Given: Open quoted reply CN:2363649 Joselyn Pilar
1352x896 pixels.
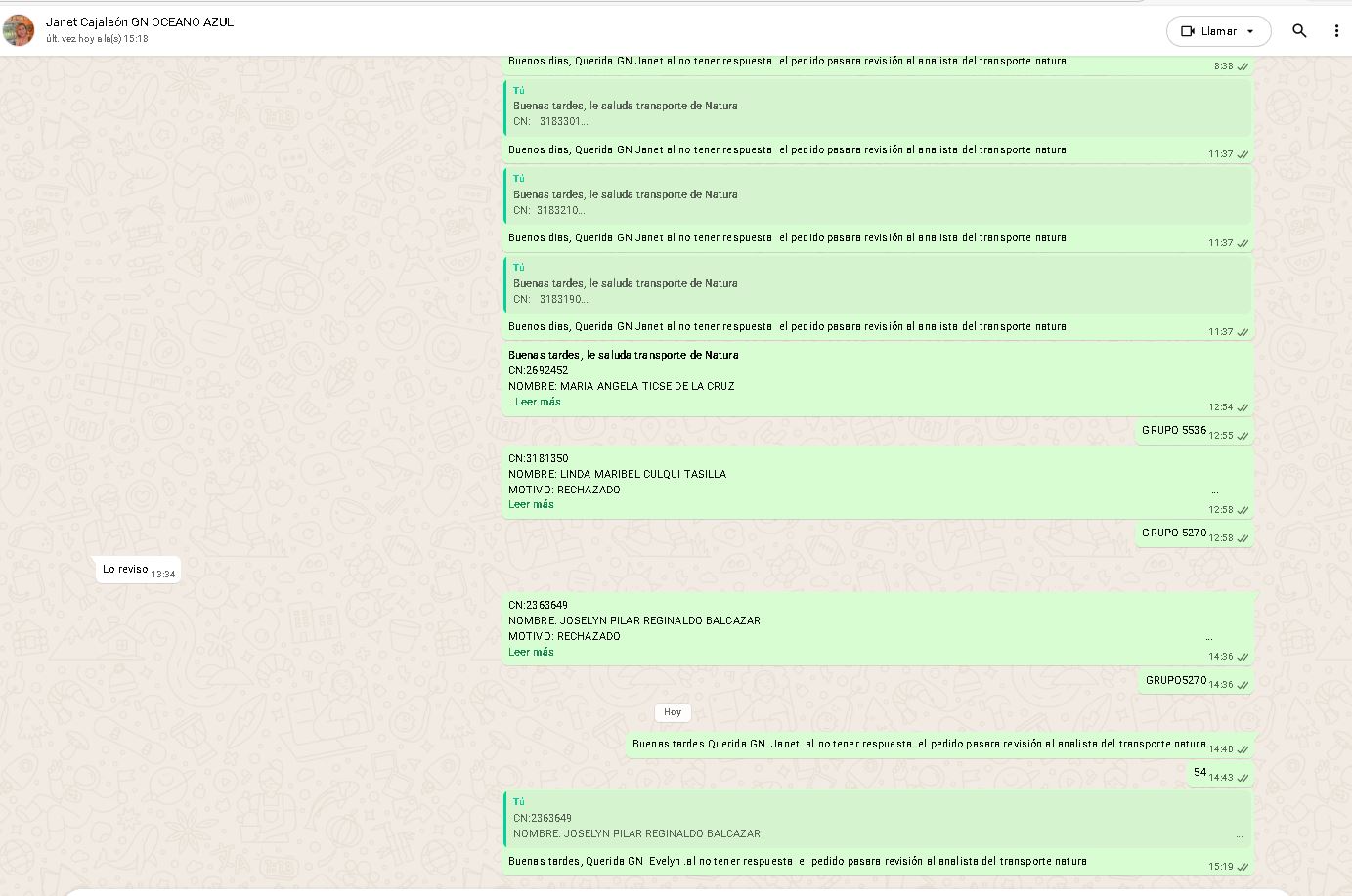Looking at the screenshot, I should point(877,818).
